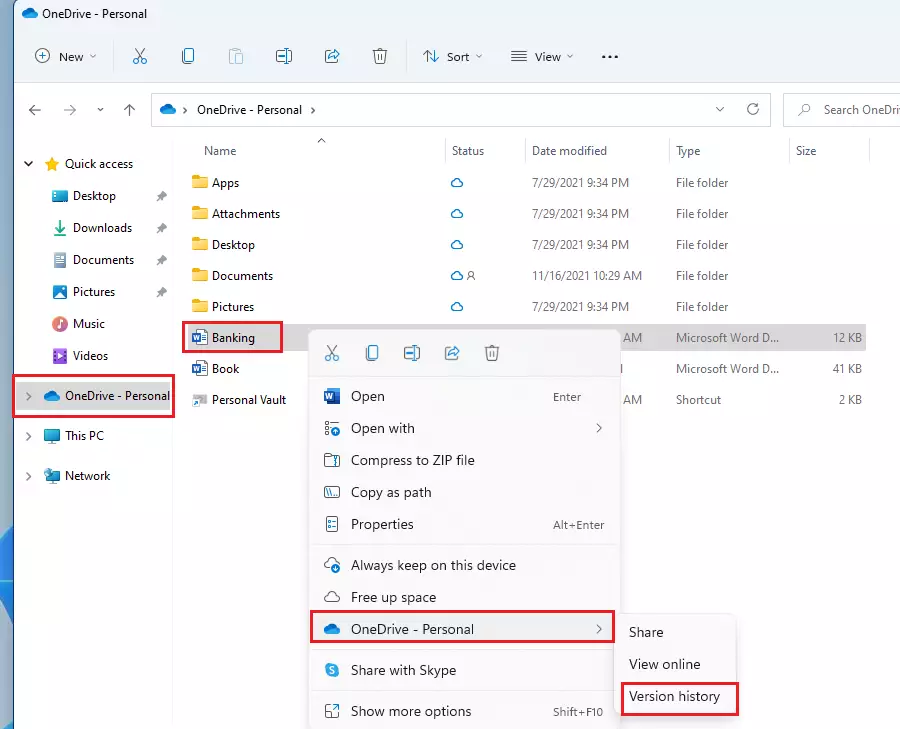Click the cloud status icon for Attachments
900x729 pixels.
[x=457, y=214]
